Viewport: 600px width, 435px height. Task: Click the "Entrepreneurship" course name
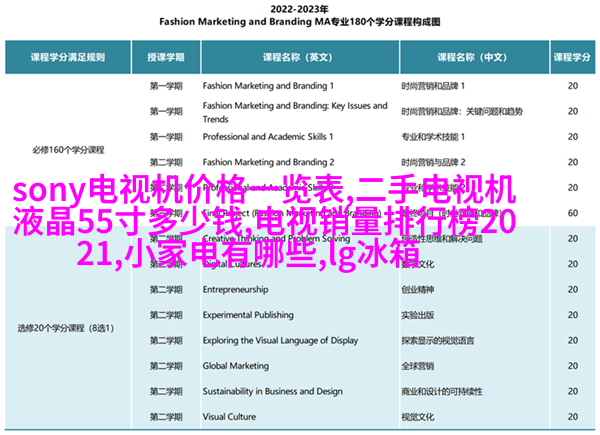pos(235,290)
